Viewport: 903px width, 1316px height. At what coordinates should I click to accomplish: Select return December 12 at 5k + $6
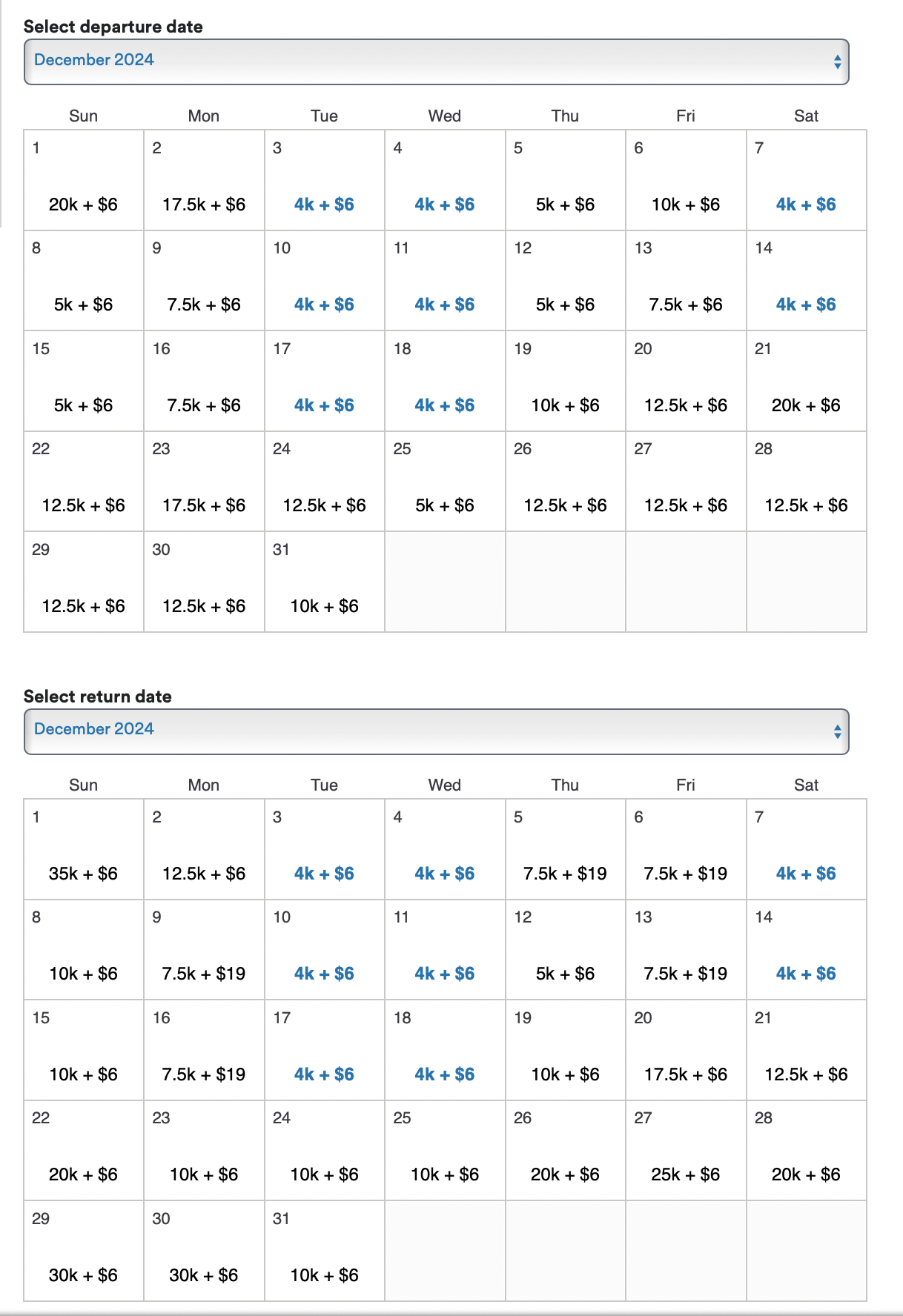coord(565,974)
